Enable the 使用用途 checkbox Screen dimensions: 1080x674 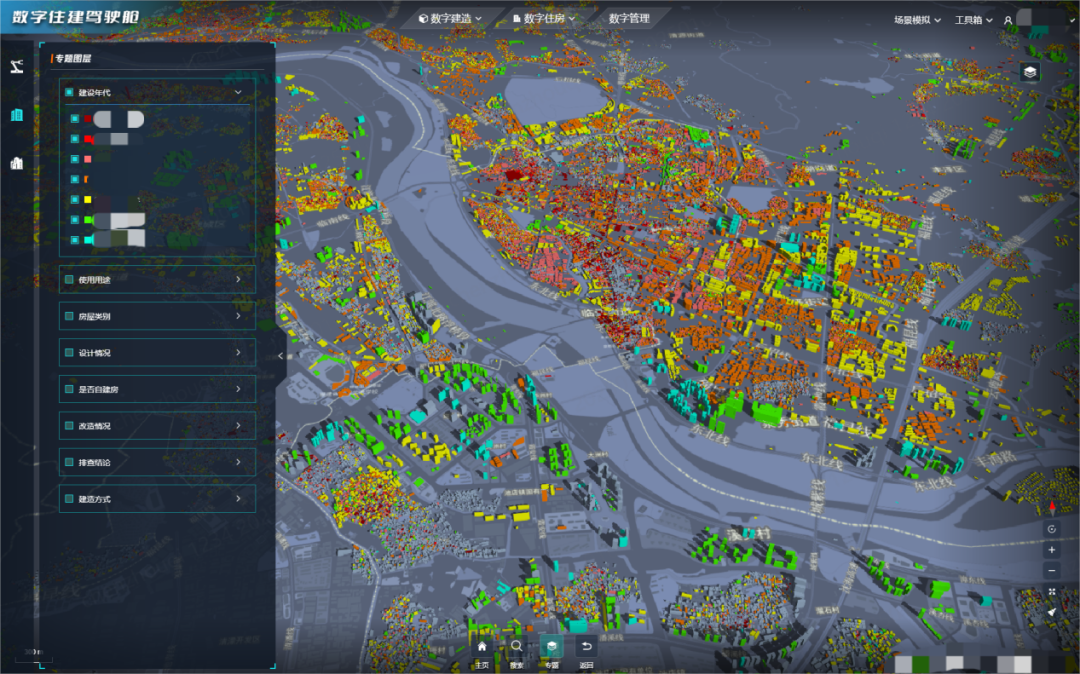coord(69,280)
